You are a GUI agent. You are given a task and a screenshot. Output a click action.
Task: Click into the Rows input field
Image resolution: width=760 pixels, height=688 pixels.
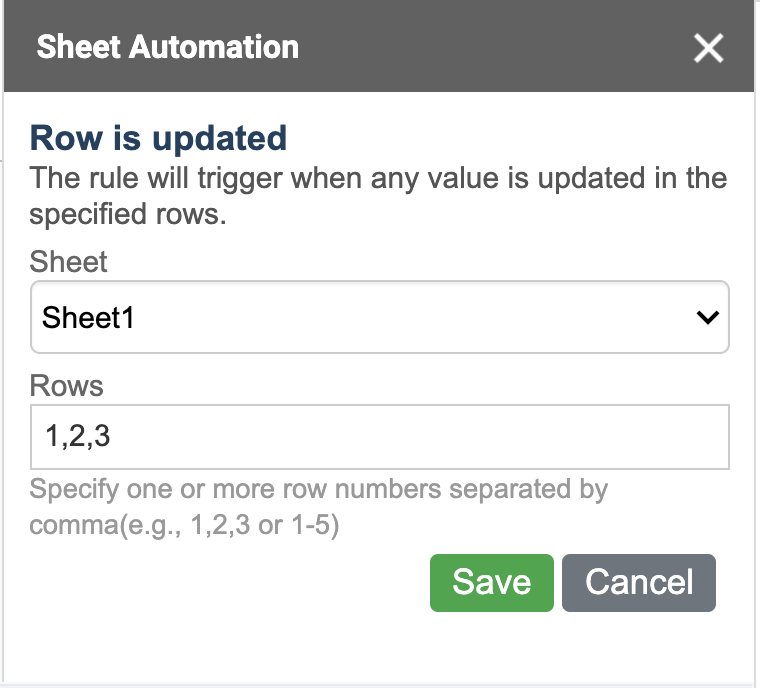point(380,437)
